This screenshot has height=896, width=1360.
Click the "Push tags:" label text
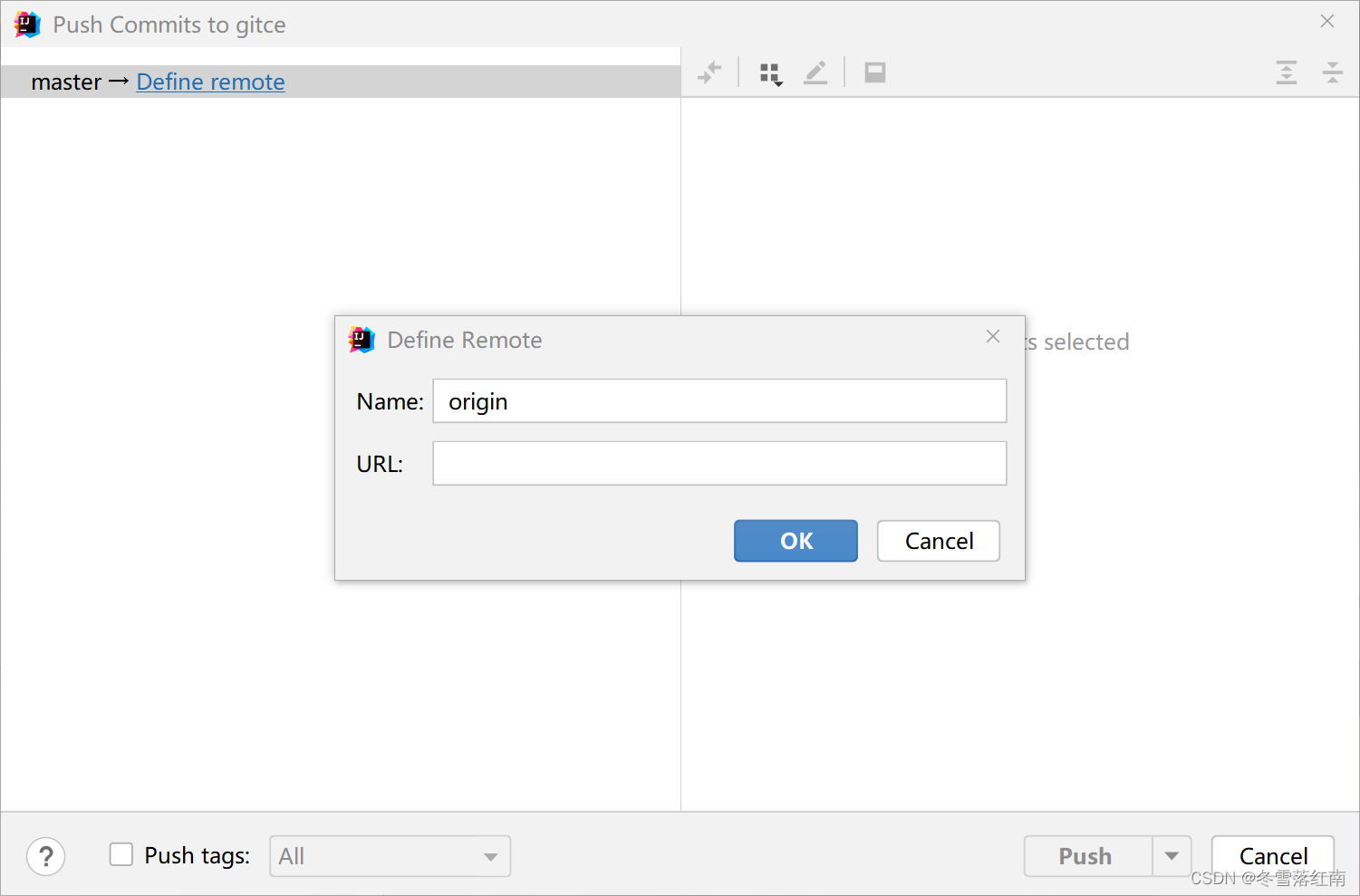(198, 855)
